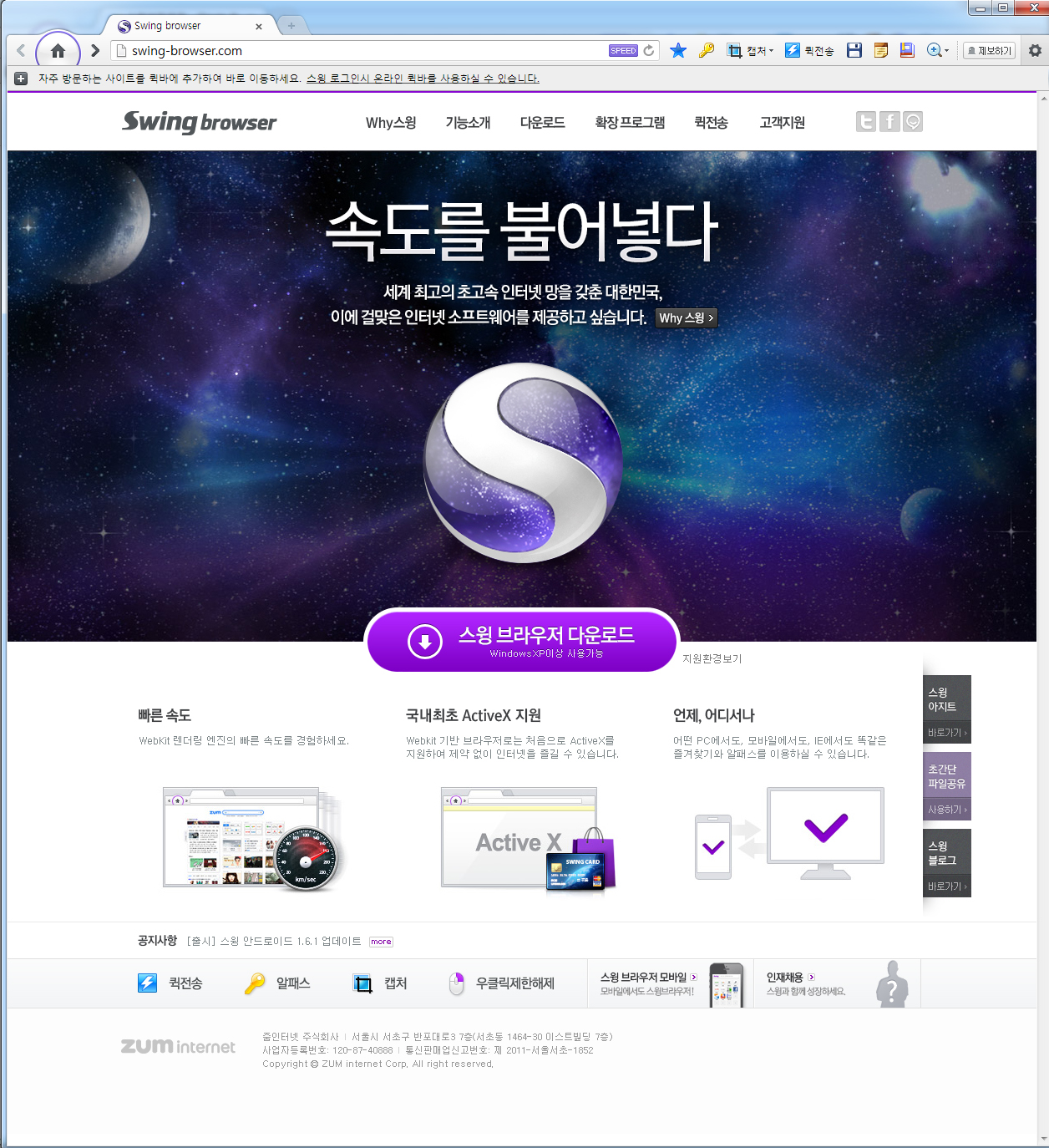The image size is (1049, 1148).
Task: Click the 언제, 어디서나 heading
Action: 714,715
